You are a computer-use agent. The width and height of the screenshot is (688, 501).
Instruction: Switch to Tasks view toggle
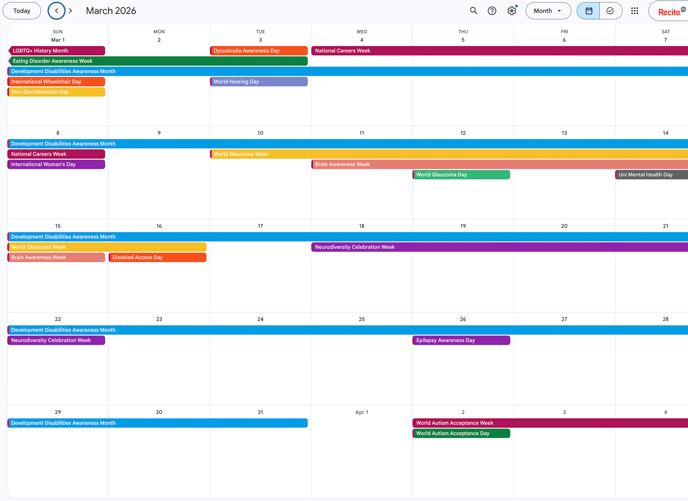click(610, 11)
